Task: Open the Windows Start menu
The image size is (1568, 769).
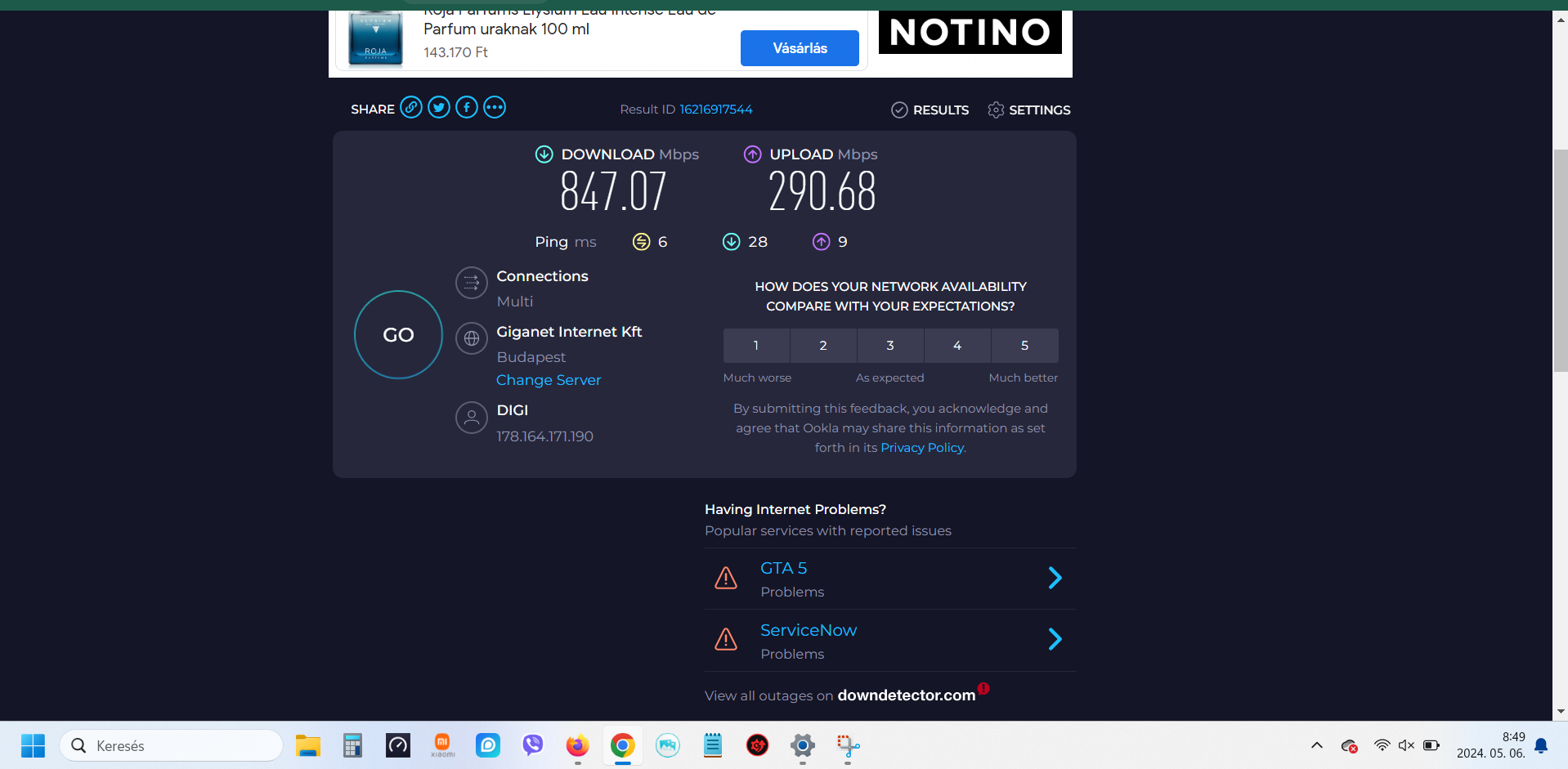Action: coord(33,745)
